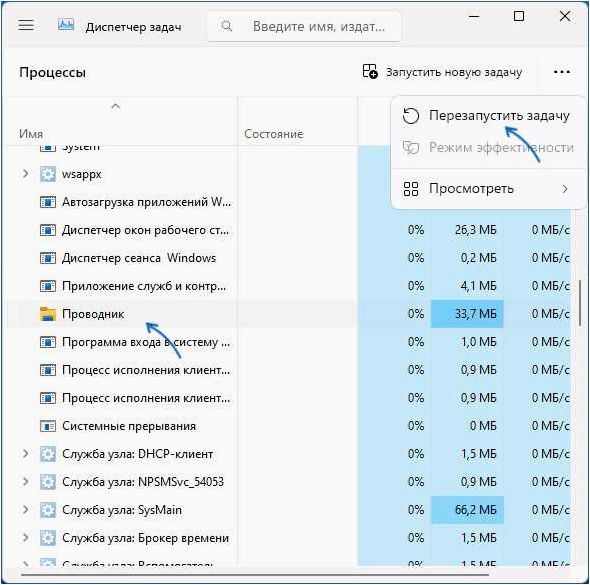Click the Автозагрузка приложений W... process icon

click(x=48, y=202)
